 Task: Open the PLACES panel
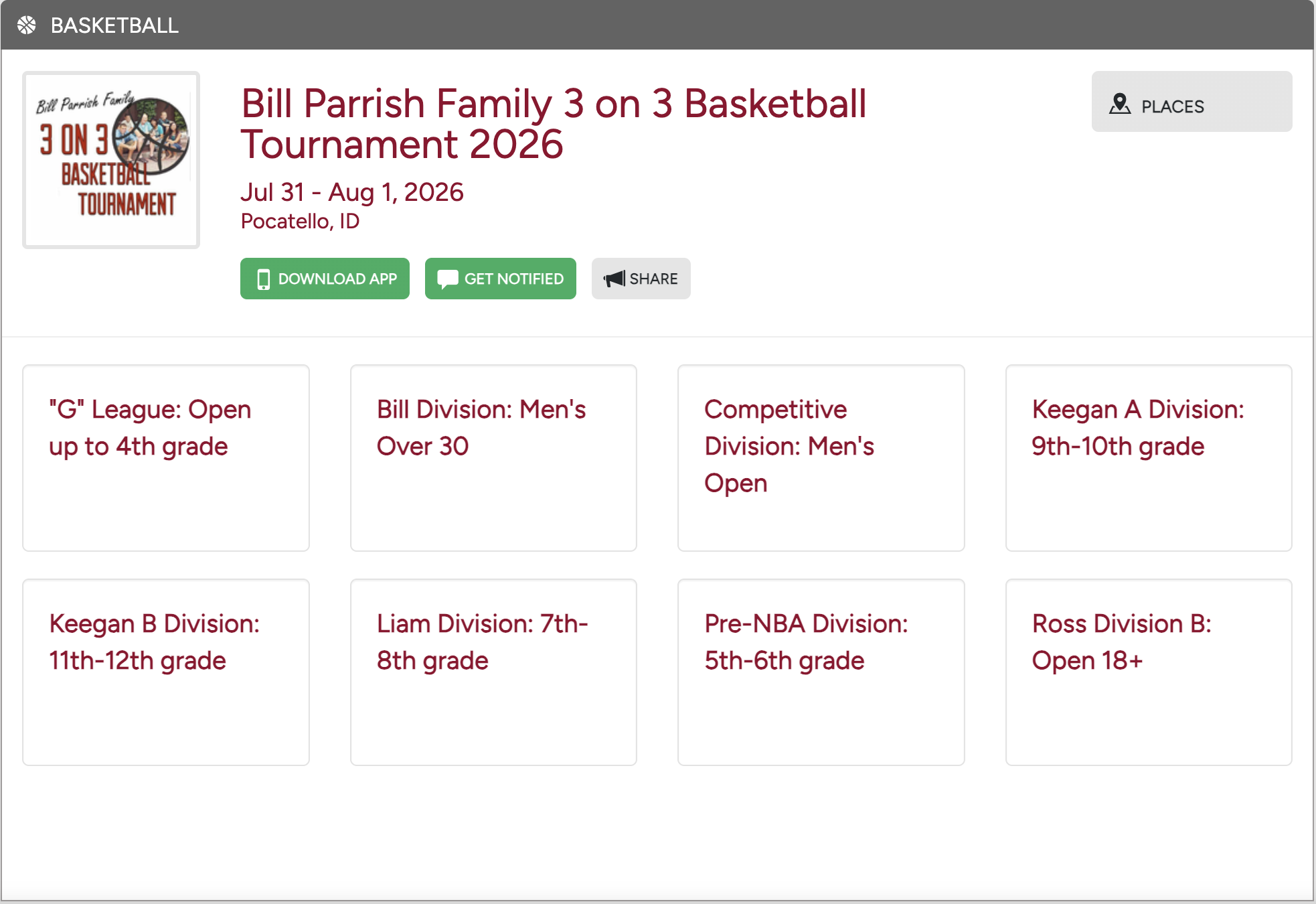click(x=1191, y=102)
